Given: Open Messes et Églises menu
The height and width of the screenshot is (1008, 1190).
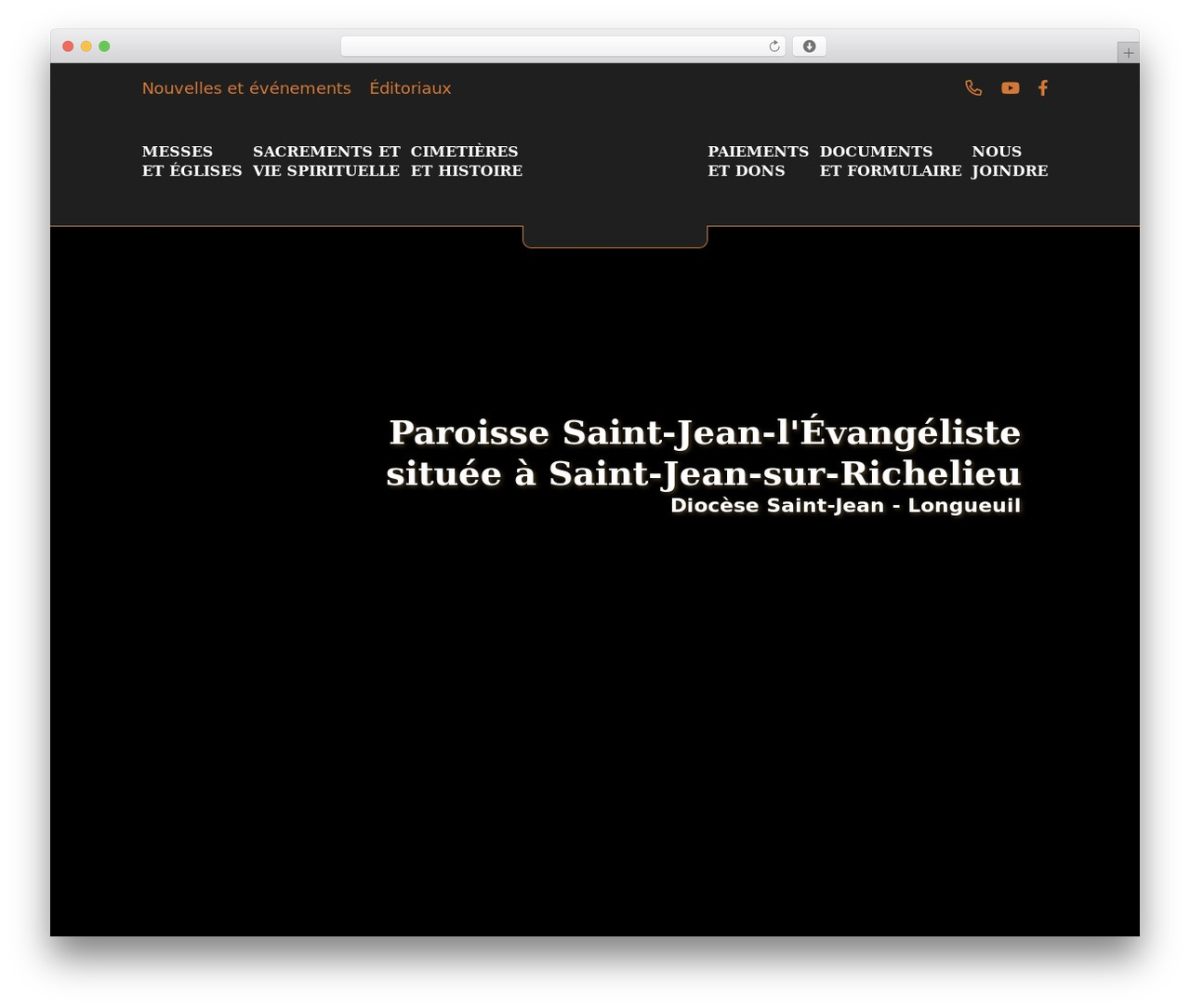Looking at the screenshot, I should (192, 161).
